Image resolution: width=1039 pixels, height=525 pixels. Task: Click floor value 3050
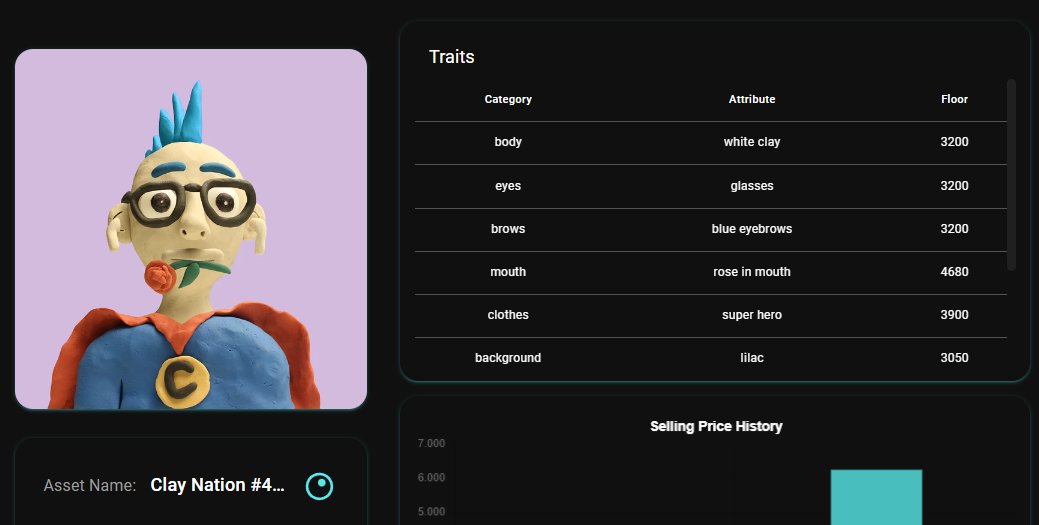954,358
